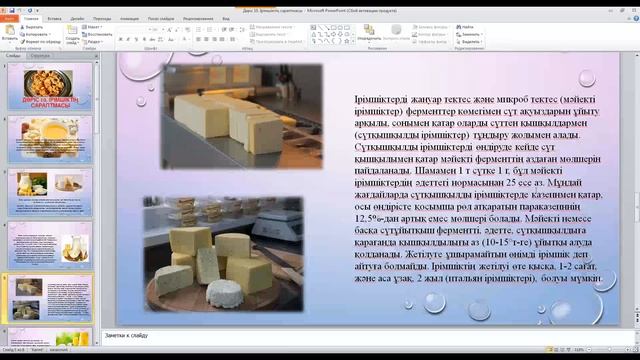The width and height of the screenshot is (640, 360).
Task: Open the Replace (Заменить) dropdown
Action: (469, 34)
